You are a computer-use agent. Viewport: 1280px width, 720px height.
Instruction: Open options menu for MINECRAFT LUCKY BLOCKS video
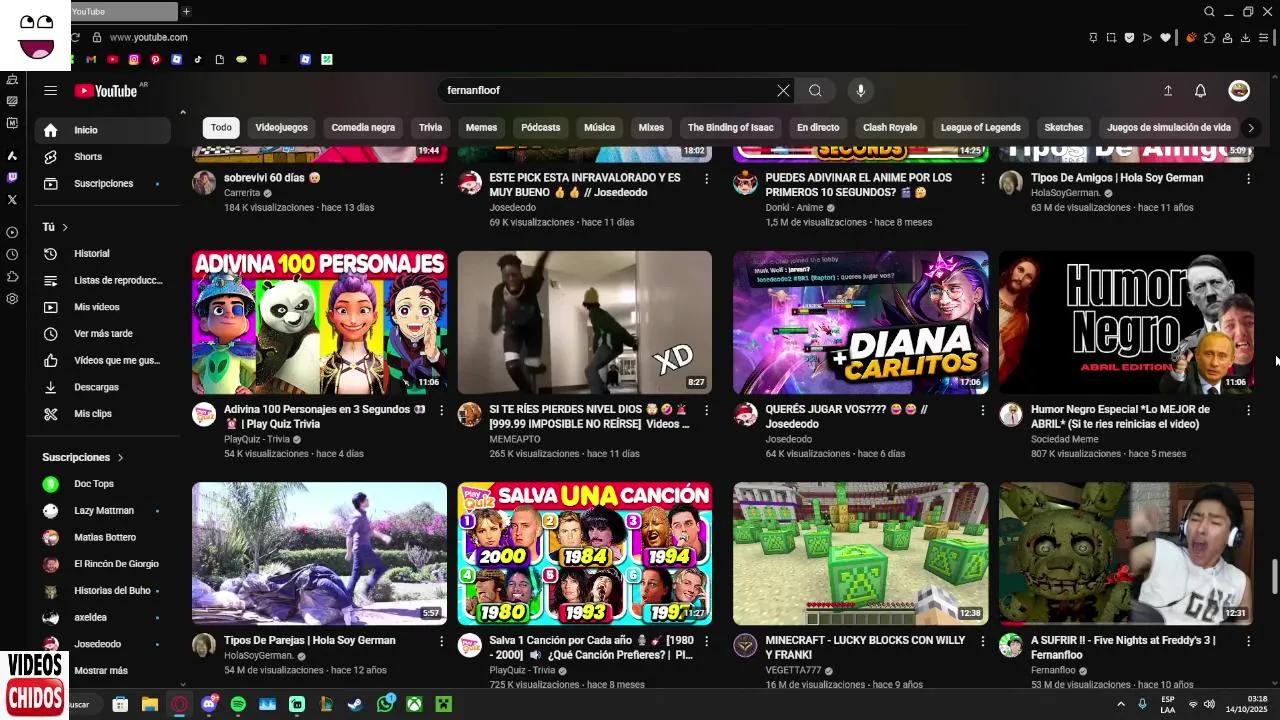tap(982, 641)
